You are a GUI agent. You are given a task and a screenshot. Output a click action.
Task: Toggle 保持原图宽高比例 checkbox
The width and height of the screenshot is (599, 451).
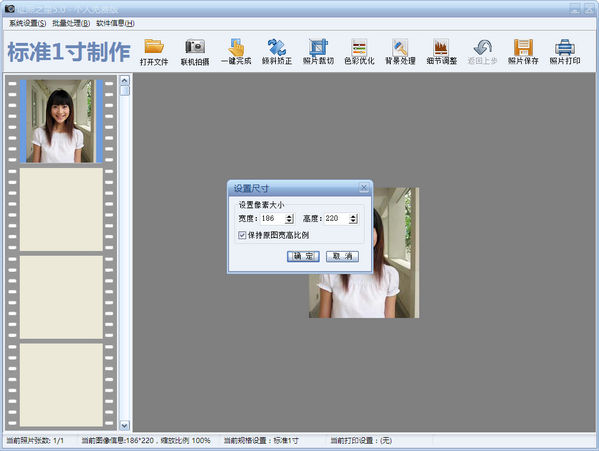pos(242,235)
